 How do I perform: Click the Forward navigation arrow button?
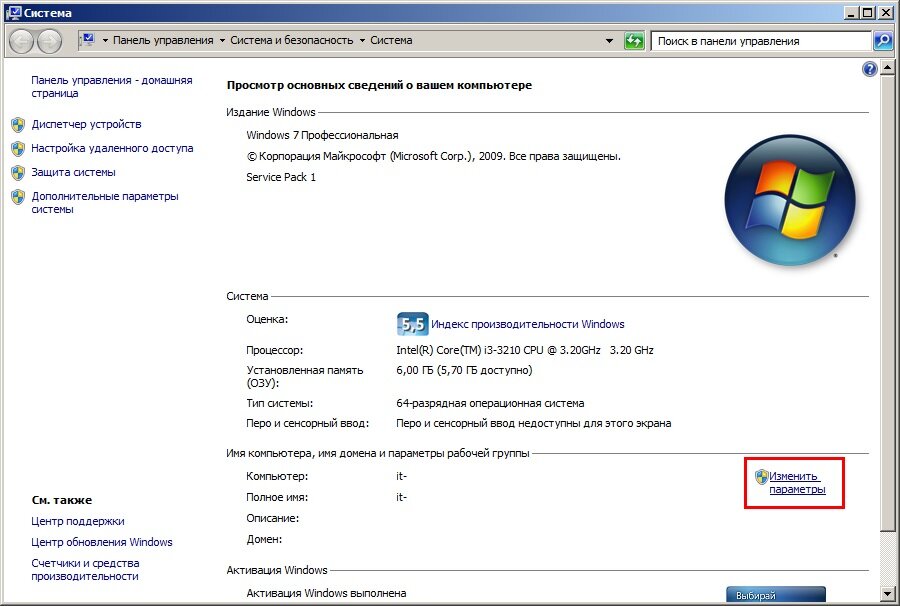tap(50, 41)
